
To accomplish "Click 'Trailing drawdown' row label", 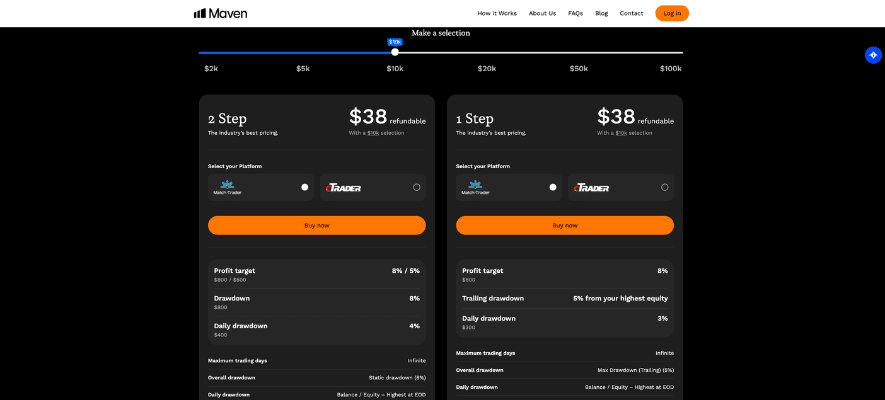I will pyautogui.click(x=493, y=298).
